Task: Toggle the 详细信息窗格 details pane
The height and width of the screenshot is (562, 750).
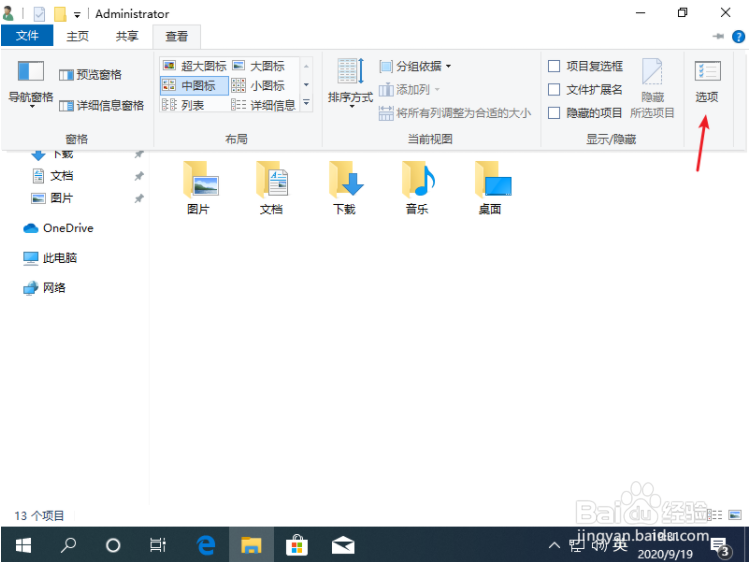Action: pyautogui.click(x=101, y=105)
